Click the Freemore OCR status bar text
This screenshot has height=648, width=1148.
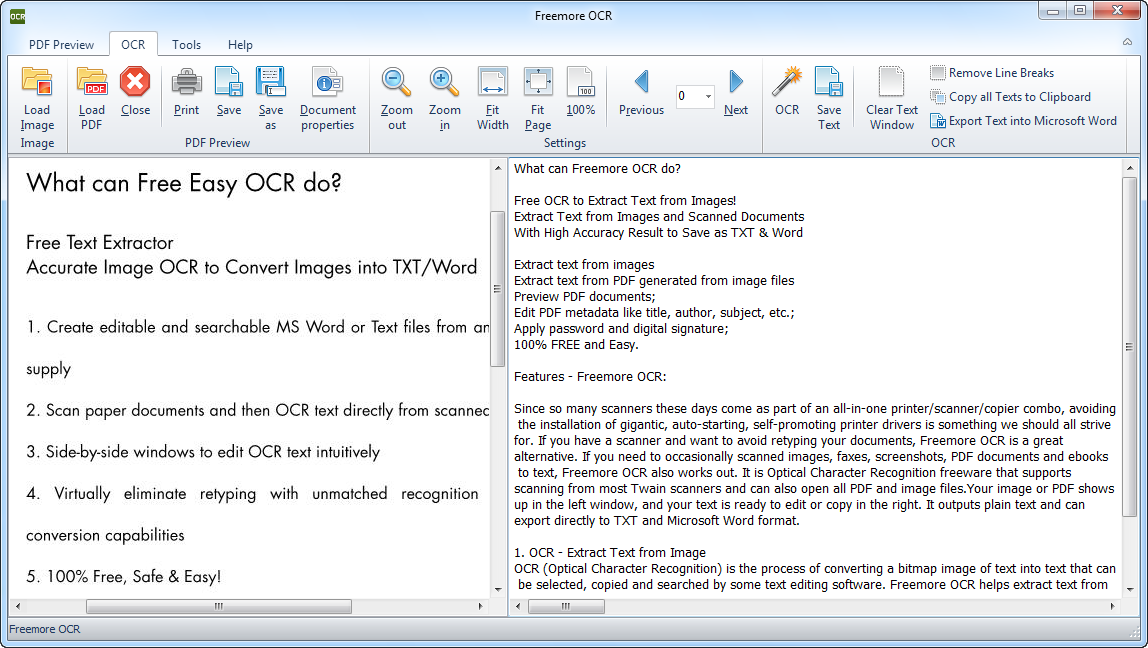tap(45, 629)
